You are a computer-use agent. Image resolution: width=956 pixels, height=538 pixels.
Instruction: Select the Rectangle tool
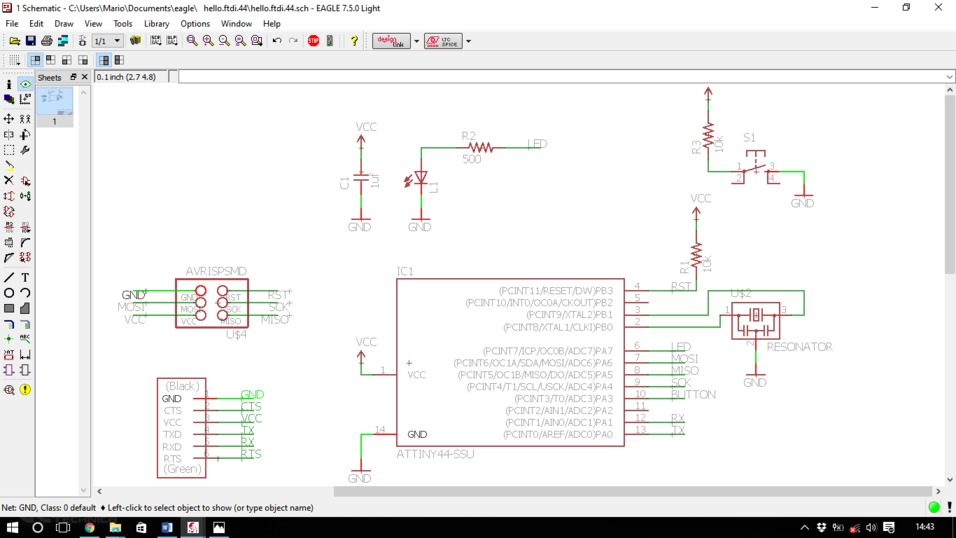[x=9, y=309]
